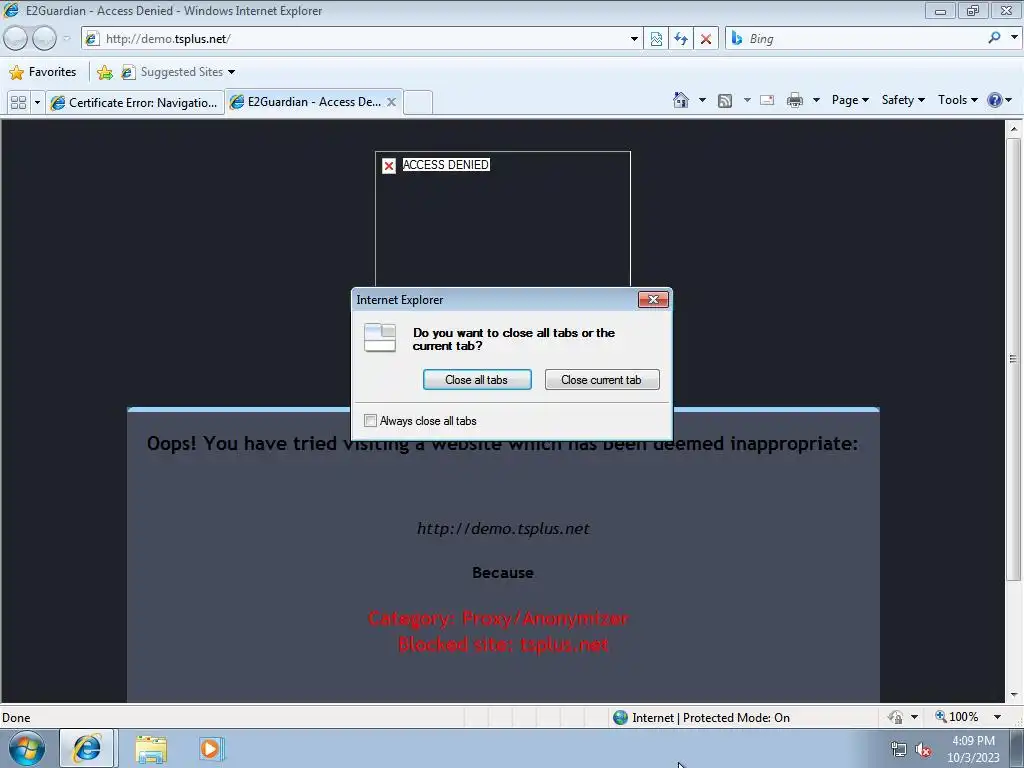Viewport: 1024px width, 768px height.
Task: Click vertical scrollbar down arrow
Action: (1014, 695)
